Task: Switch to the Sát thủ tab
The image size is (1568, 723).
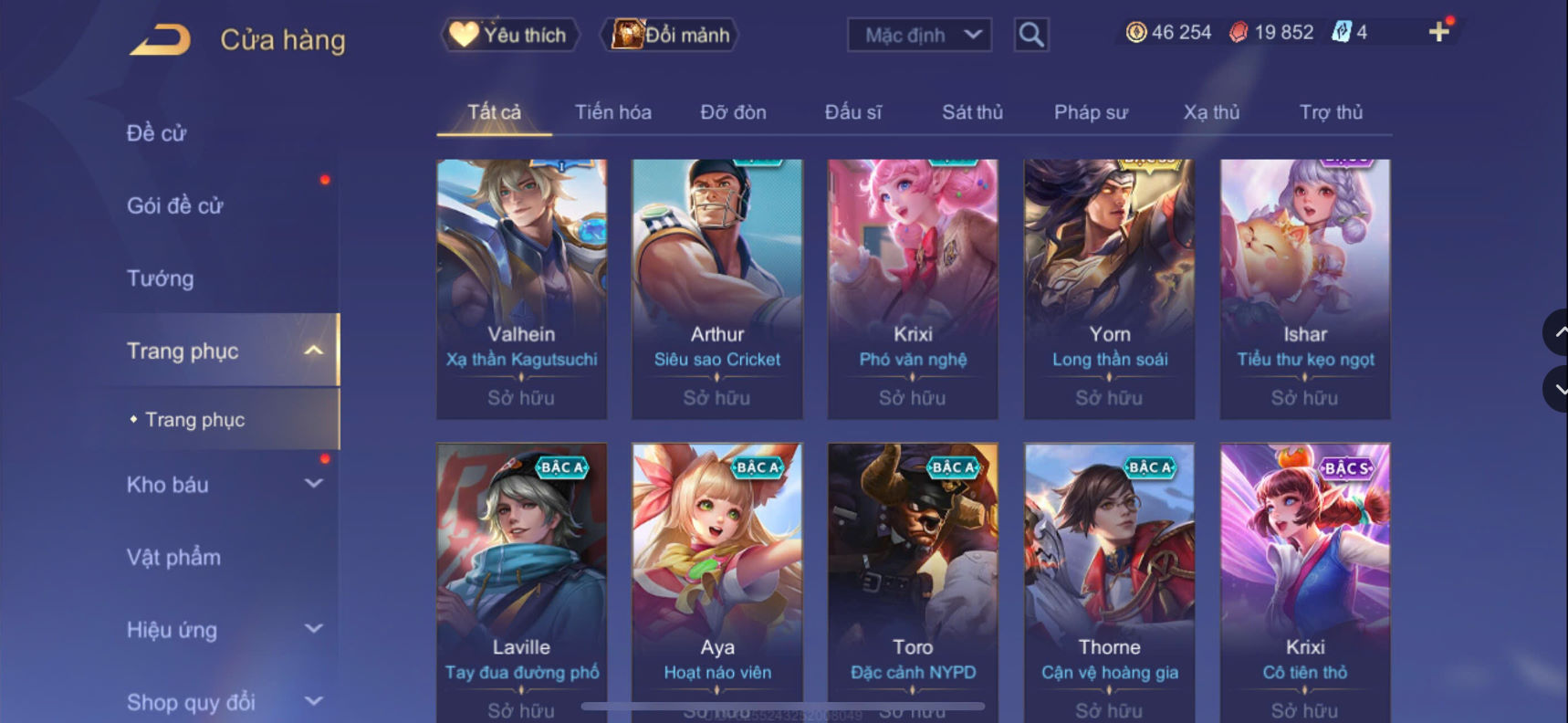Action: pos(972,112)
